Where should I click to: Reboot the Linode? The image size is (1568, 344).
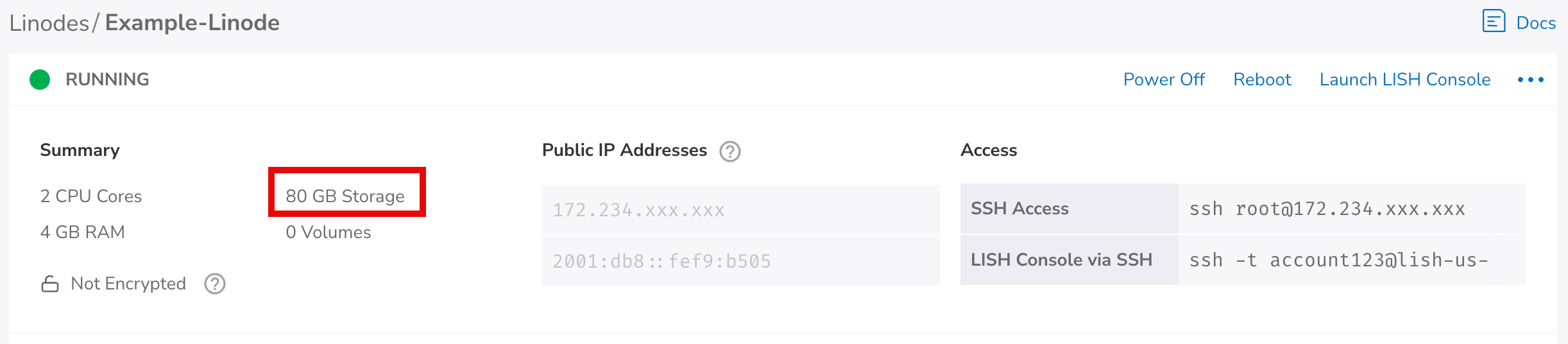click(1262, 80)
